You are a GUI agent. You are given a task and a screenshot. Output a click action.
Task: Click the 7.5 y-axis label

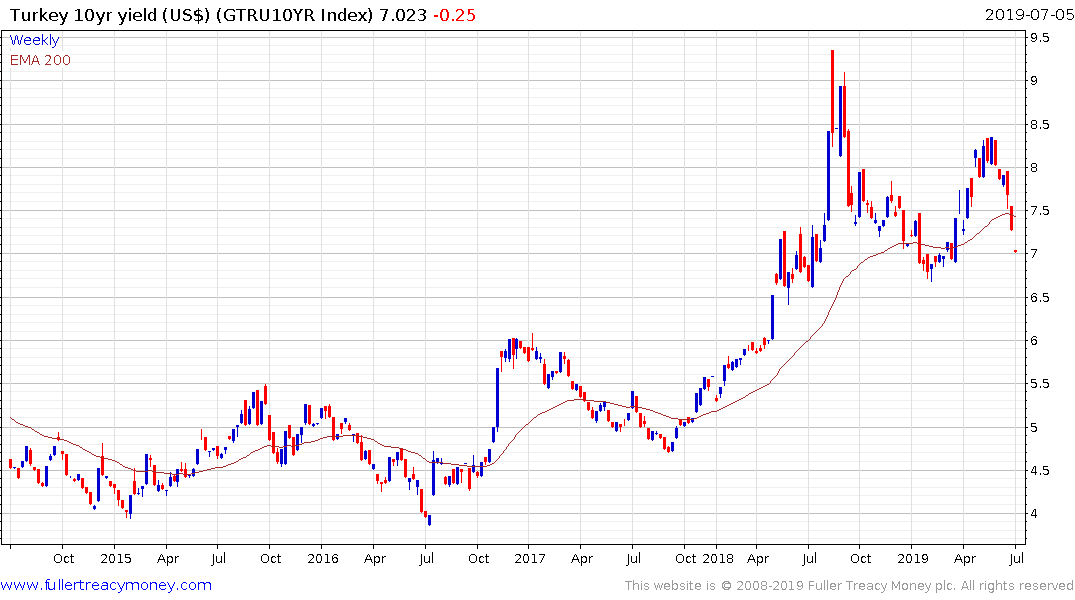tap(1039, 211)
